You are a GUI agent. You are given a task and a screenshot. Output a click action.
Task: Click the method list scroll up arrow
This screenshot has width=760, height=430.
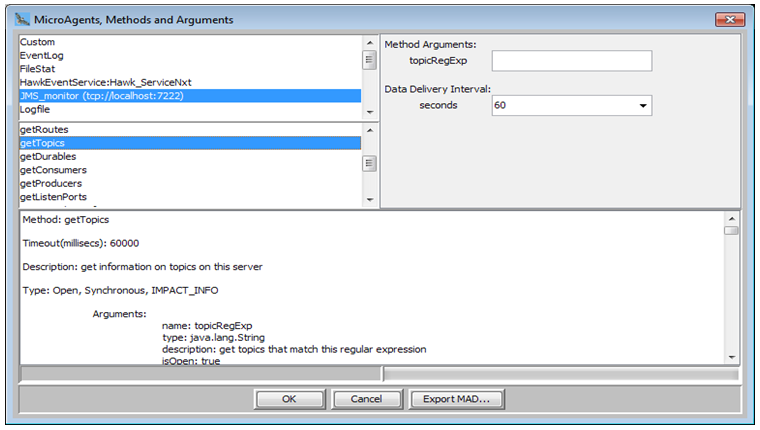[370, 130]
